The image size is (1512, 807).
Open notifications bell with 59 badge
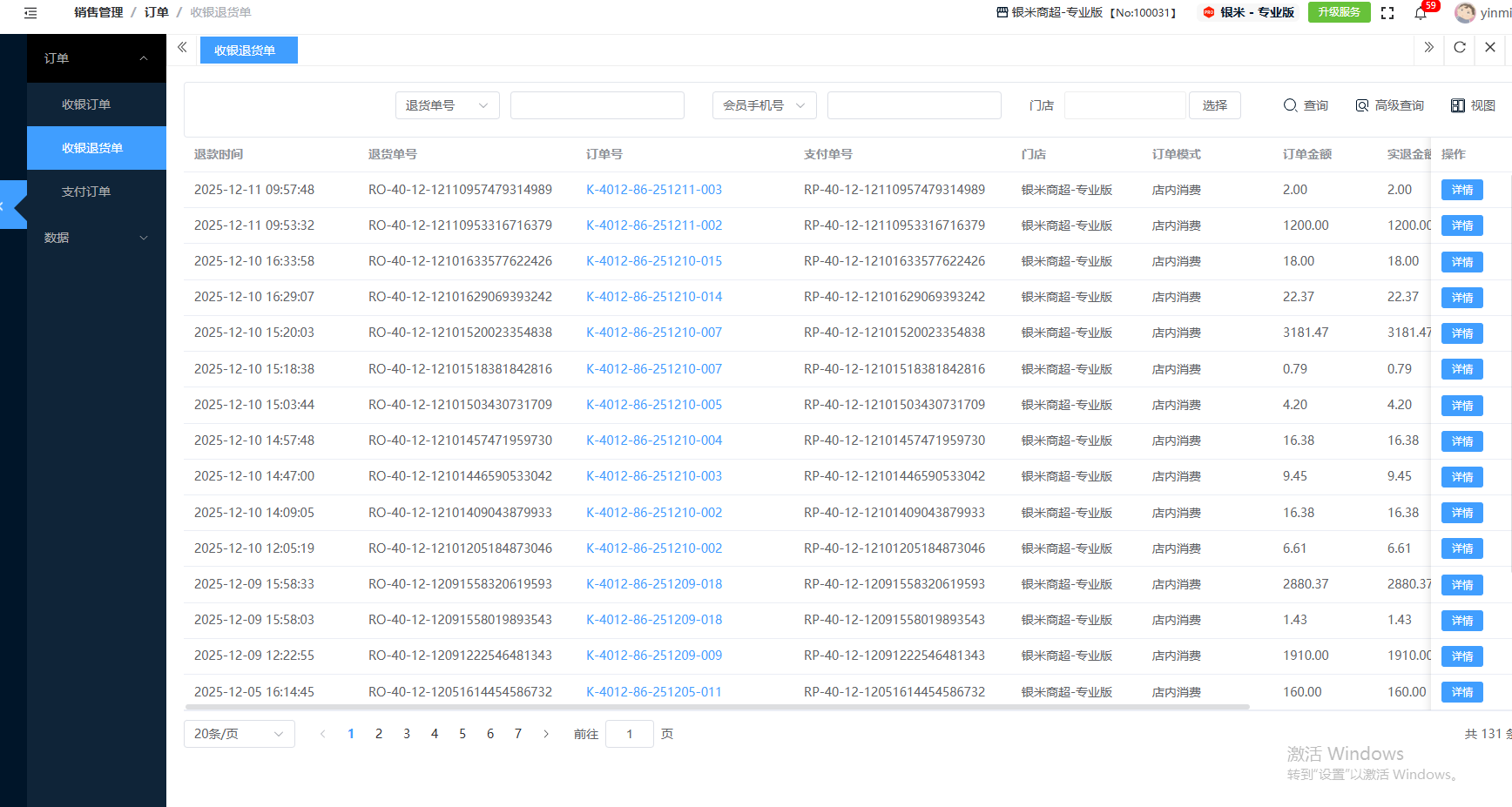[x=1421, y=13]
